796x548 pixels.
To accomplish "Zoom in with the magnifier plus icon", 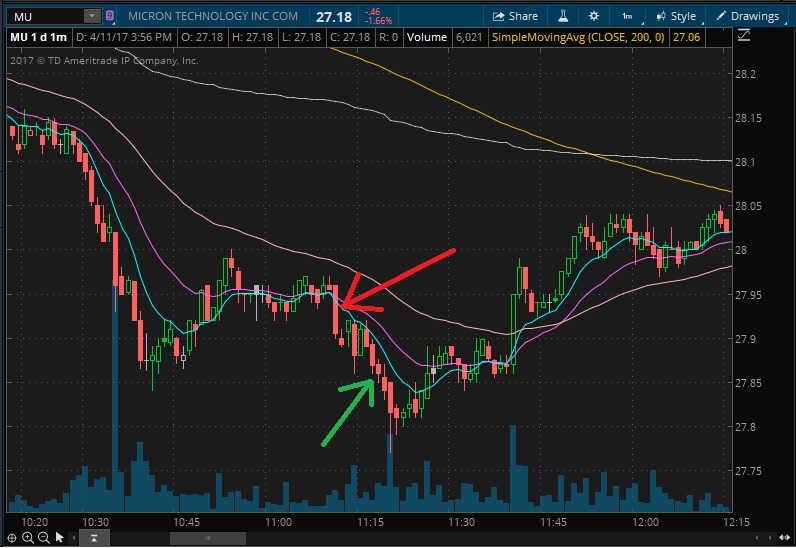I will (x=28, y=538).
